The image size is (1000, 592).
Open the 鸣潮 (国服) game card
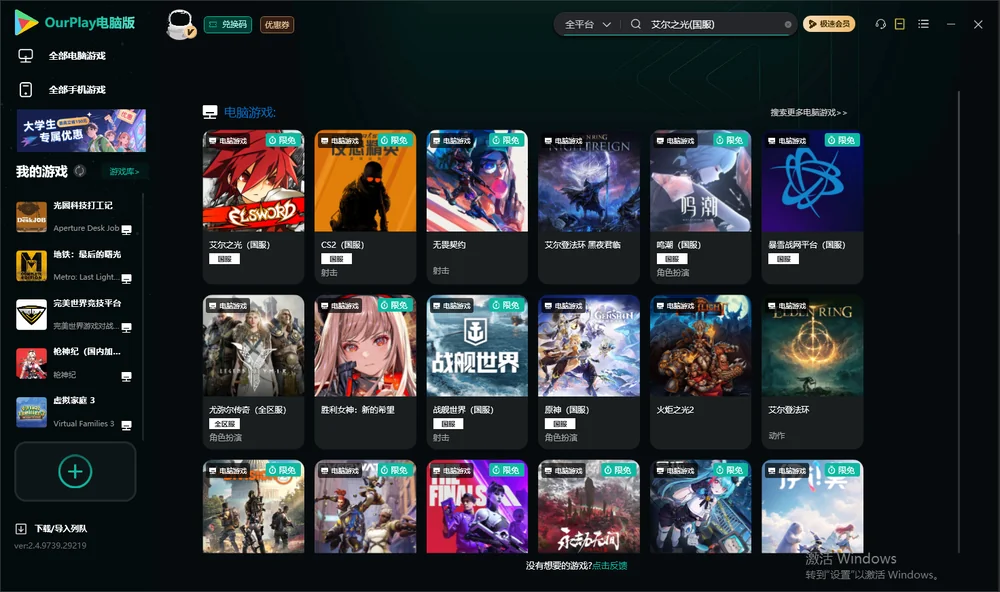coord(700,207)
